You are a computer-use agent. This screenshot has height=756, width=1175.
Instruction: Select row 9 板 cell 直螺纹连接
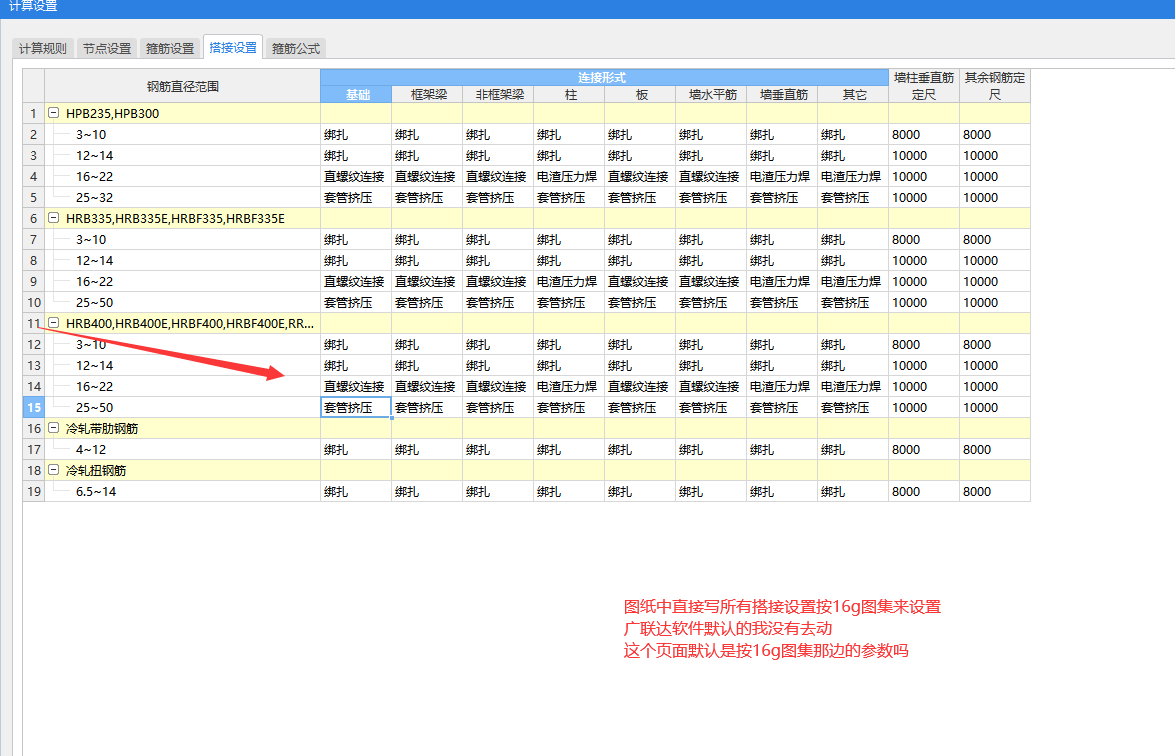pos(640,282)
